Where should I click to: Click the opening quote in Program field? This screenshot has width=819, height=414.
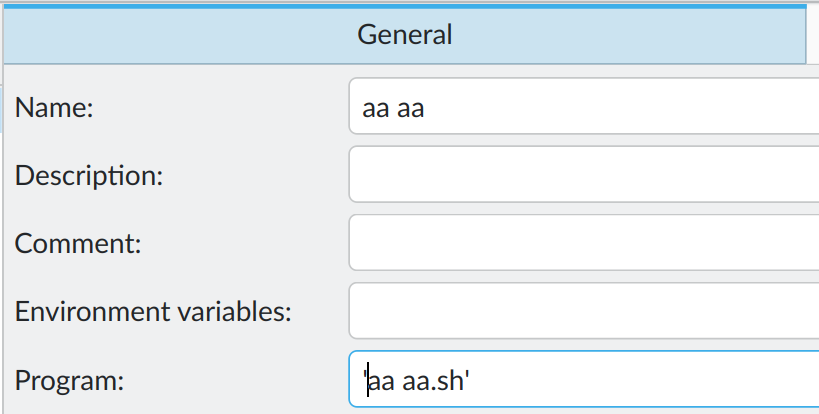(x=364, y=375)
